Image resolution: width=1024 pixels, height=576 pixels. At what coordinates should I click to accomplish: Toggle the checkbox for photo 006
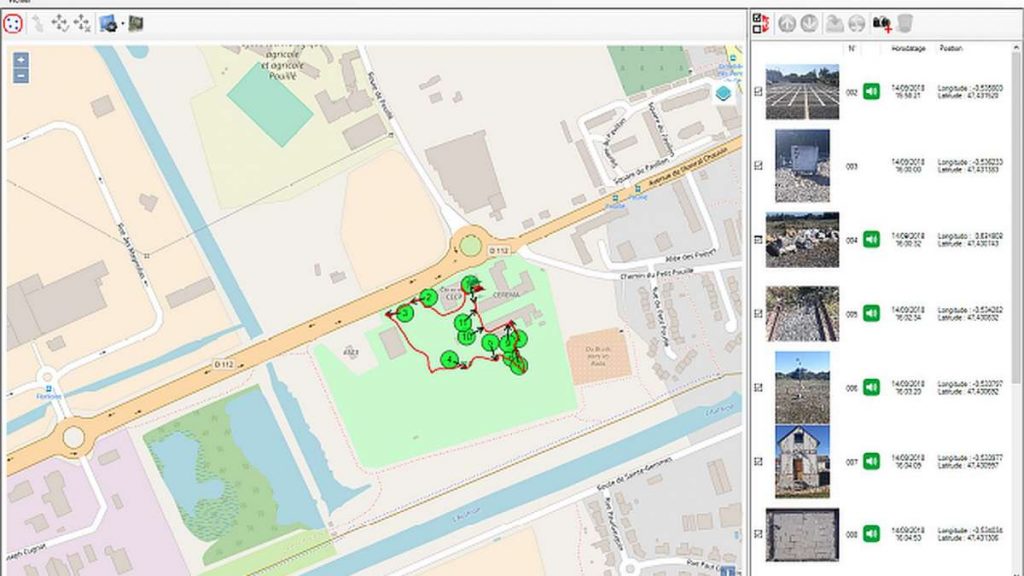tap(758, 387)
